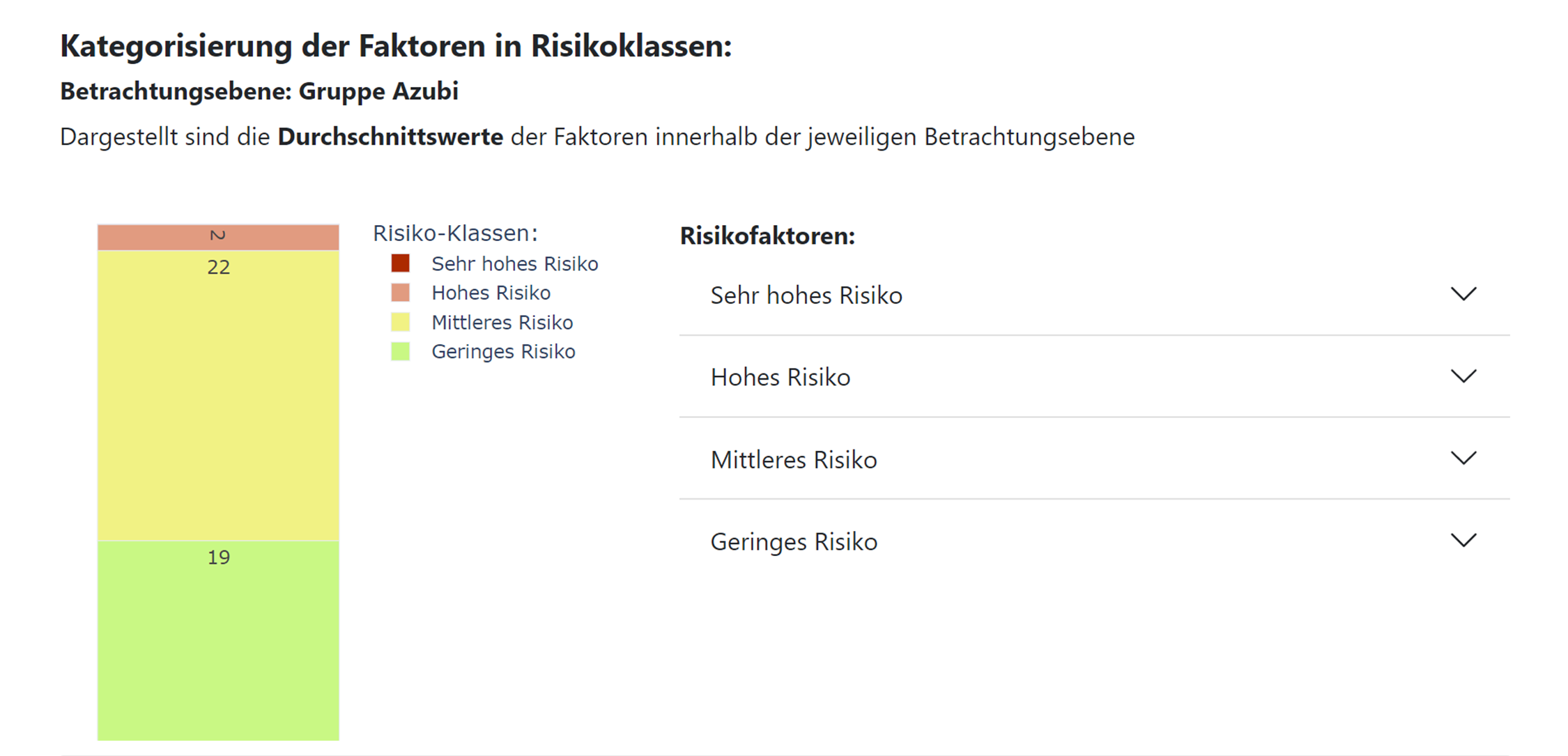1568x756 pixels.
Task: Open the Mittleres Risiko accordion row
Action: pyautogui.click(x=1094, y=459)
